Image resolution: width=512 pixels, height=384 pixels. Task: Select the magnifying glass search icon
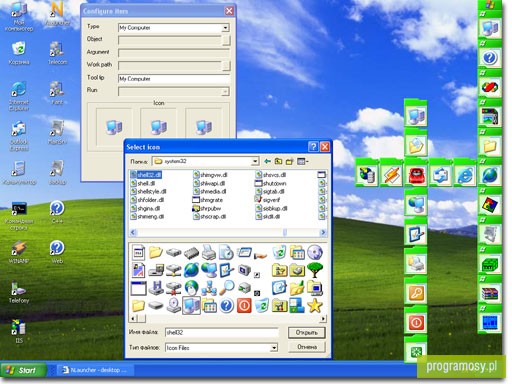pyautogui.click(x=227, y=288)
